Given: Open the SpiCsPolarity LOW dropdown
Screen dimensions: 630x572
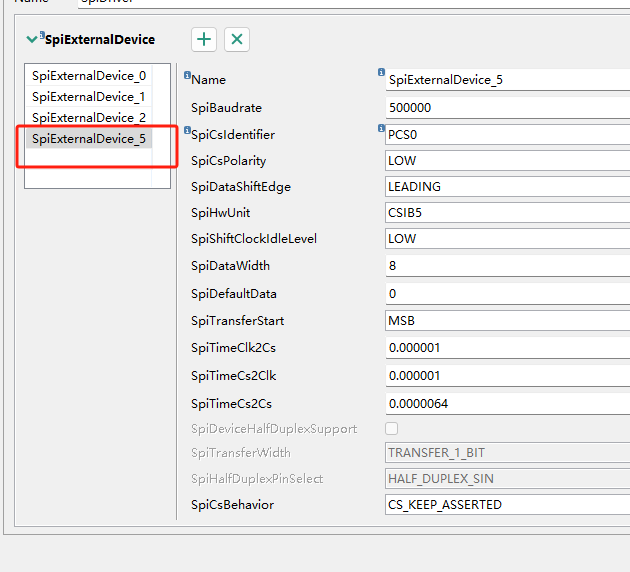Looking at the screenshot, I should tap(507, 161).
